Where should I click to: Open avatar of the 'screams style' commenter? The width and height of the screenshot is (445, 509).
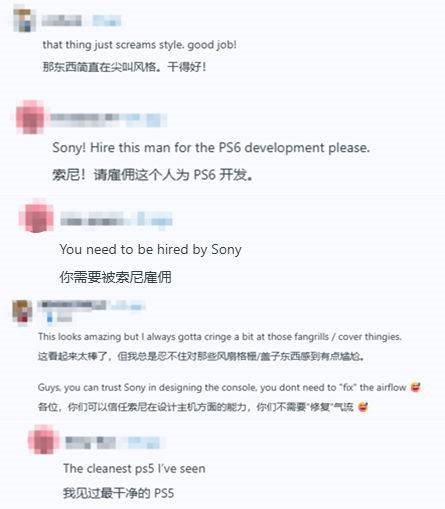point(24,21)
